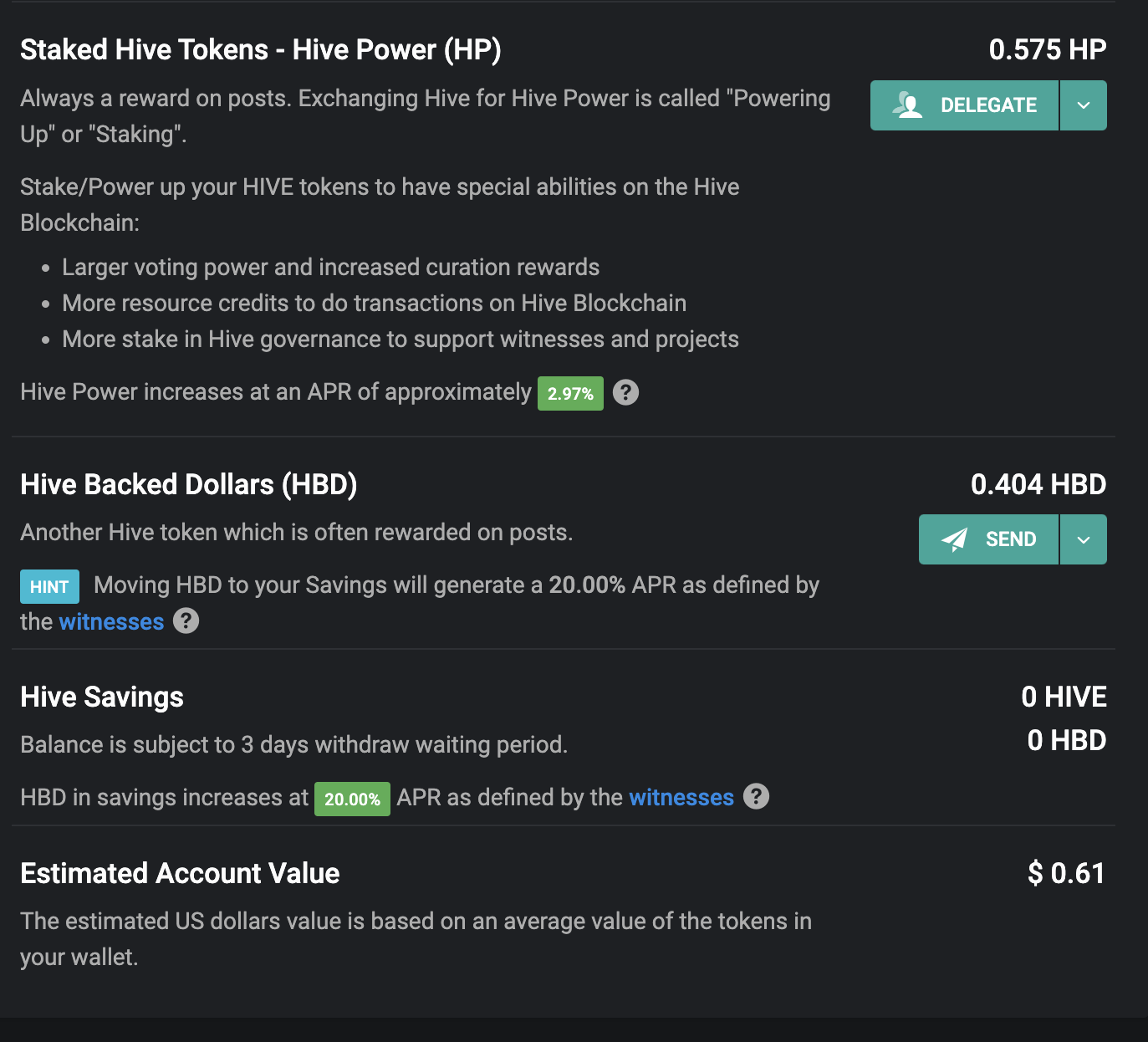Open witnesses link in the HBD hint

tap(111, 621)
